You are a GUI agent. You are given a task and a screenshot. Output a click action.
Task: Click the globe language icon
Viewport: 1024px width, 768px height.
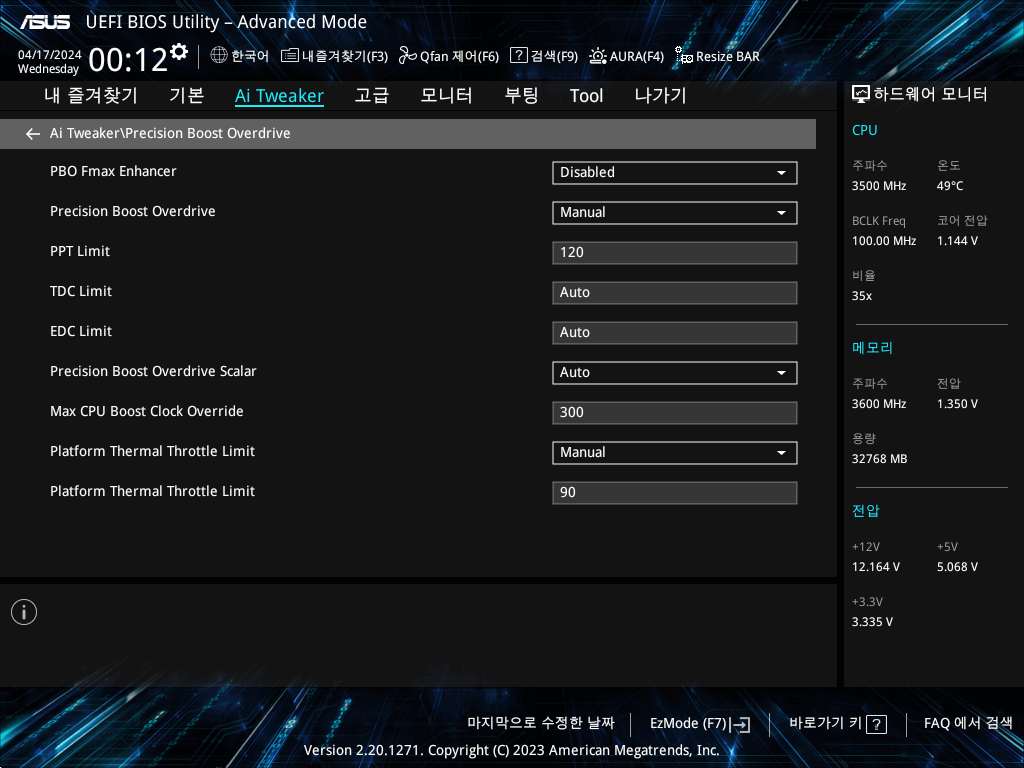[x=219, y=55]
